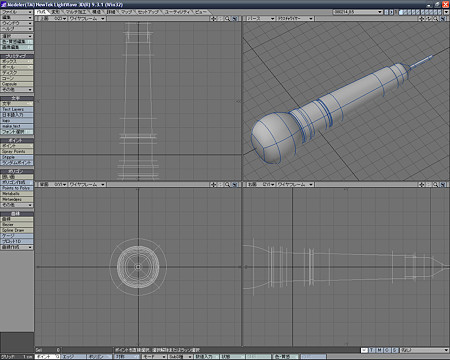Switch to the ユーティリティ tab

[178, 12]
